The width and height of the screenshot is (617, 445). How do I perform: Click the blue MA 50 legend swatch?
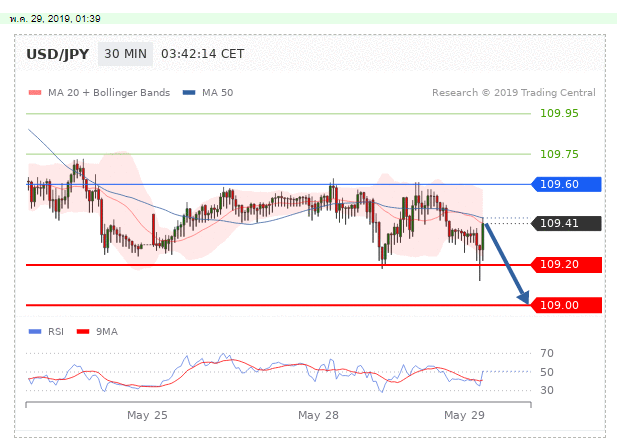pyautogui.click(x=189, y=93)
